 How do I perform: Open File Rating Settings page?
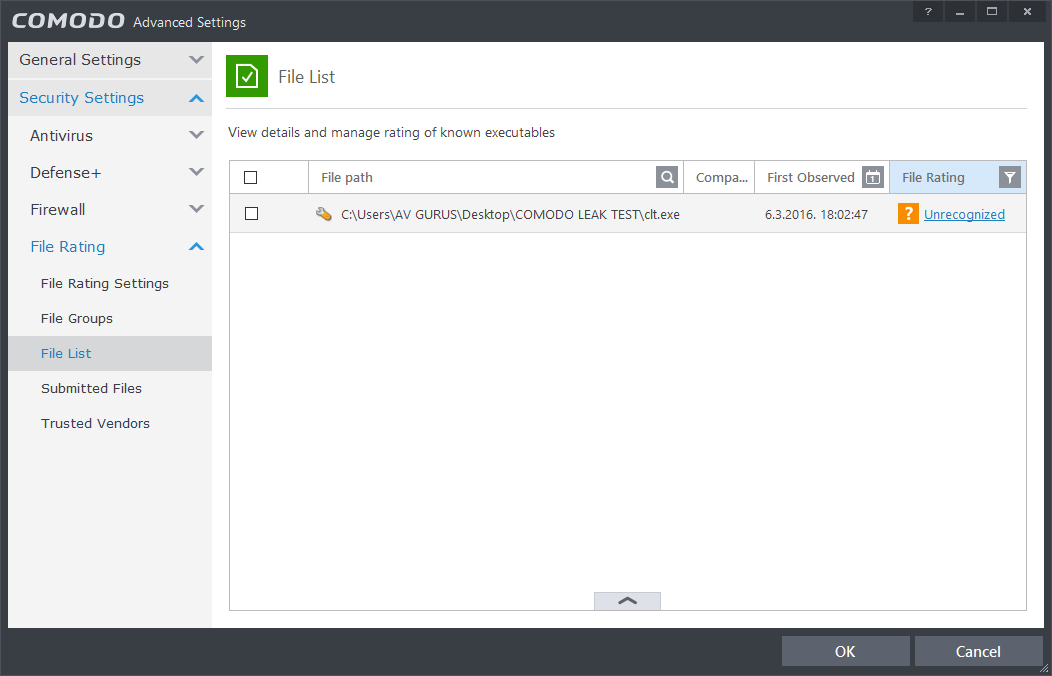point(105,283)
